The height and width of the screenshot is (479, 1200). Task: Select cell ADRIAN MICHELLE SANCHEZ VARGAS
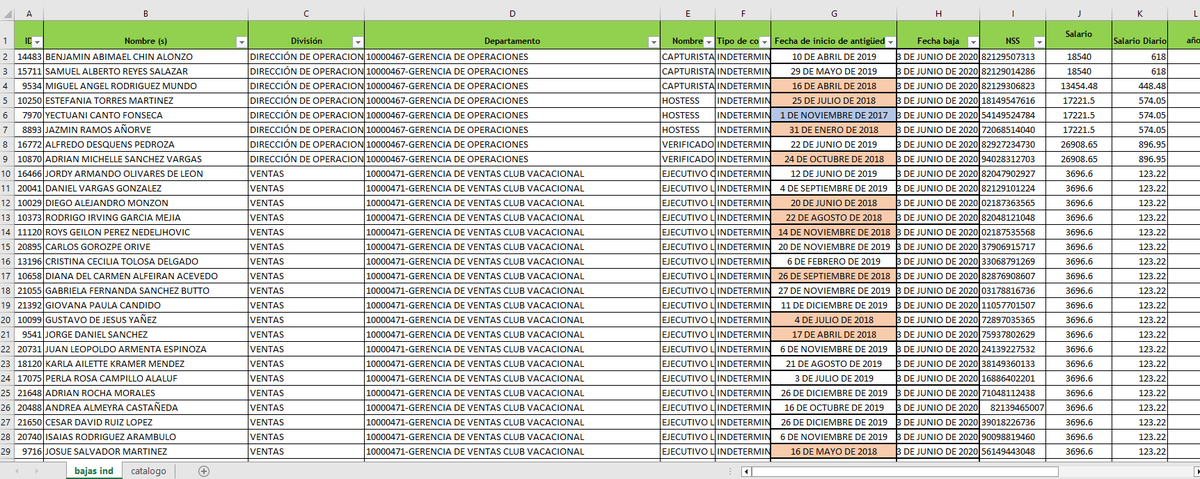tap(146, 160)
